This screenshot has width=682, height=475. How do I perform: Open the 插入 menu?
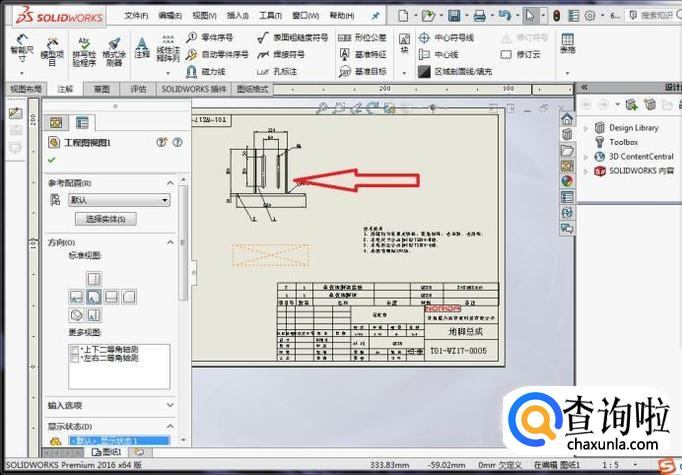point(238,16)
